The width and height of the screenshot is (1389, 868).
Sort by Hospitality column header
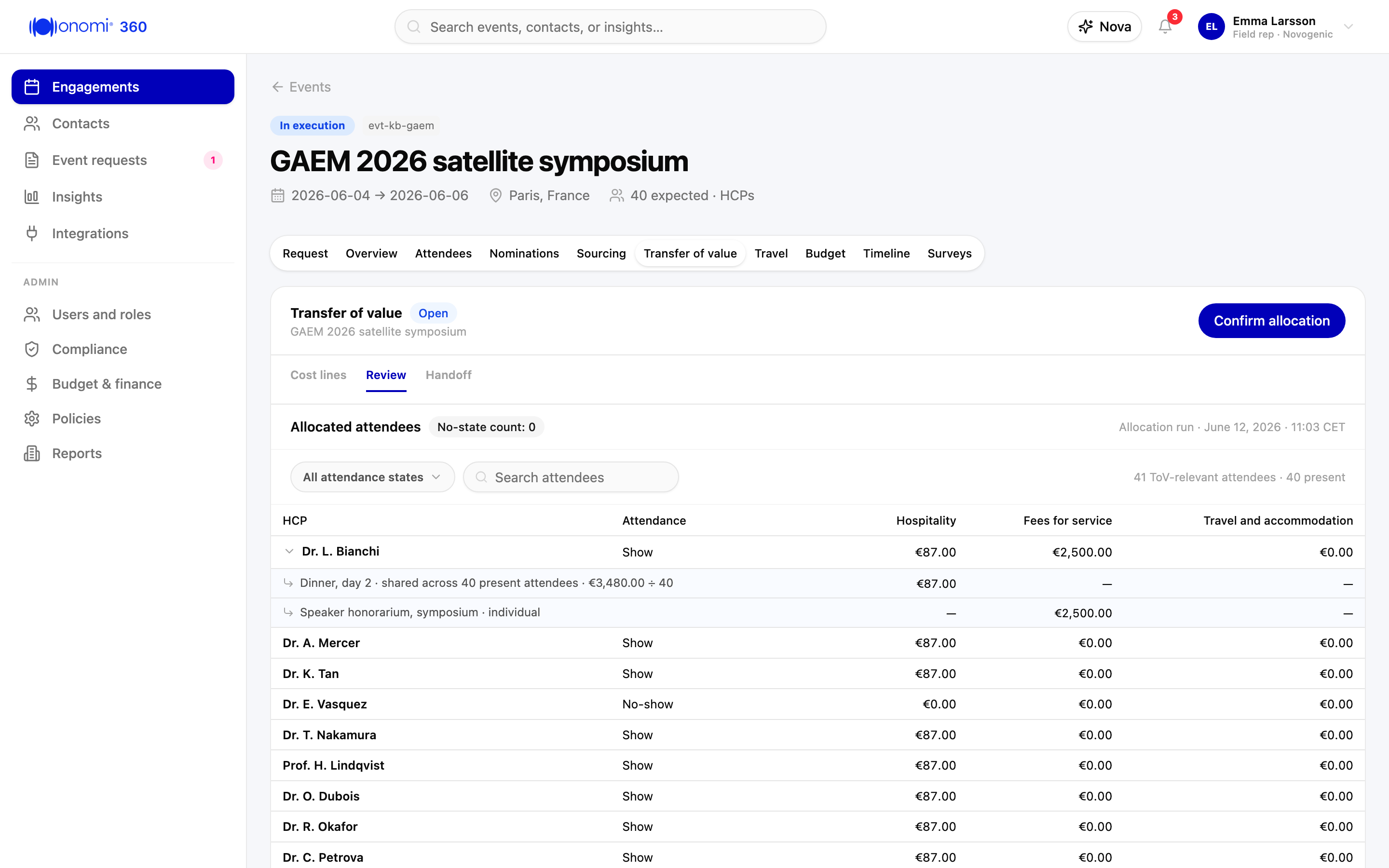(926, 521)
